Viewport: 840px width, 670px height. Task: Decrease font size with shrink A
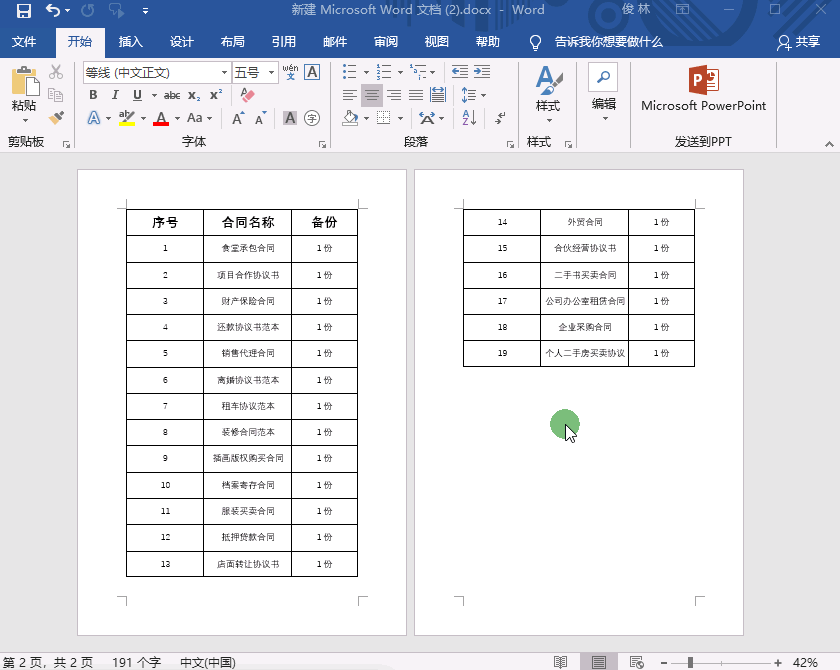pyautogui.click(x=260, y=118)
